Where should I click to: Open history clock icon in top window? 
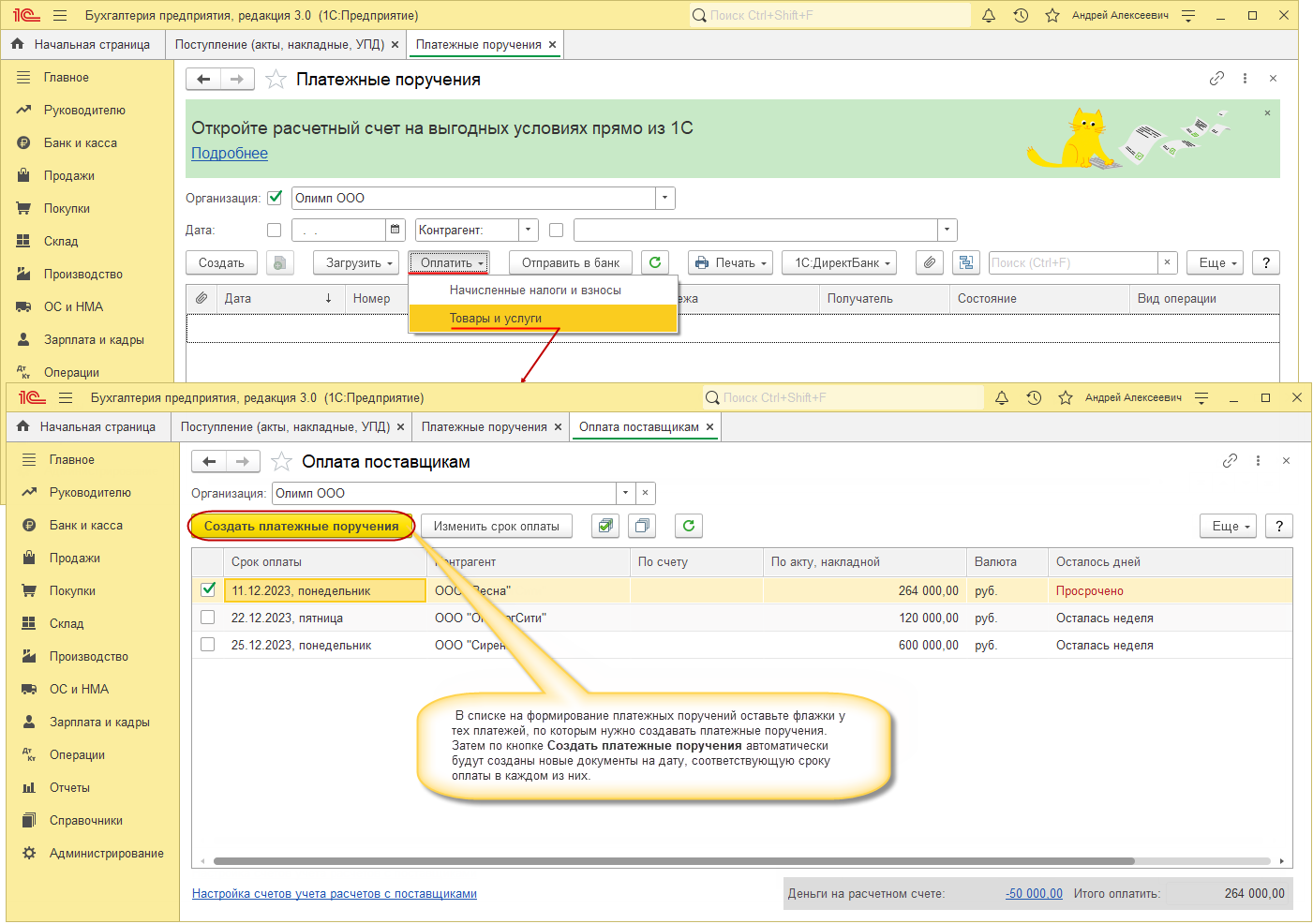coord(1021,15)
